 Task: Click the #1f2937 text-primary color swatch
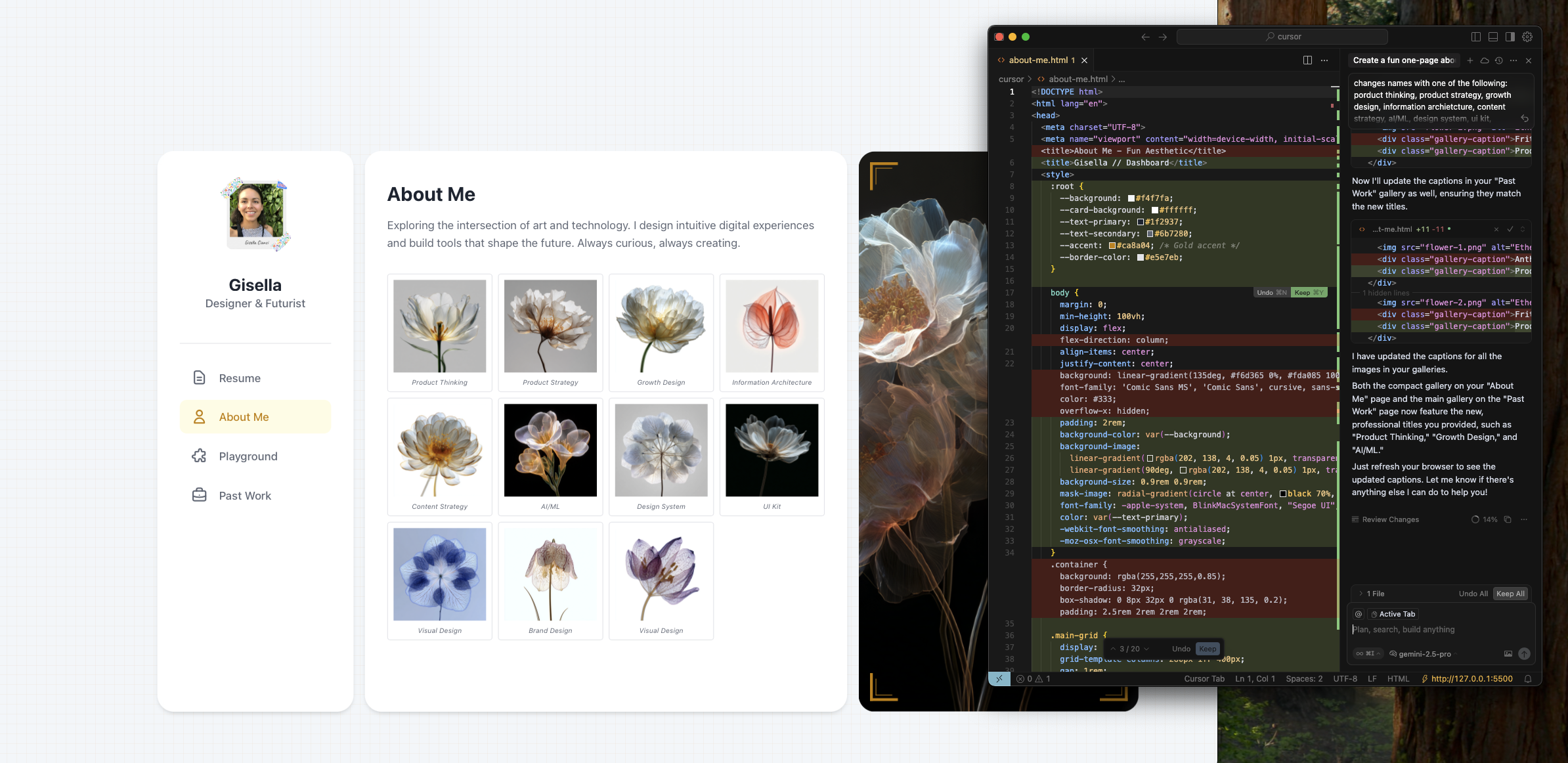1141,222
